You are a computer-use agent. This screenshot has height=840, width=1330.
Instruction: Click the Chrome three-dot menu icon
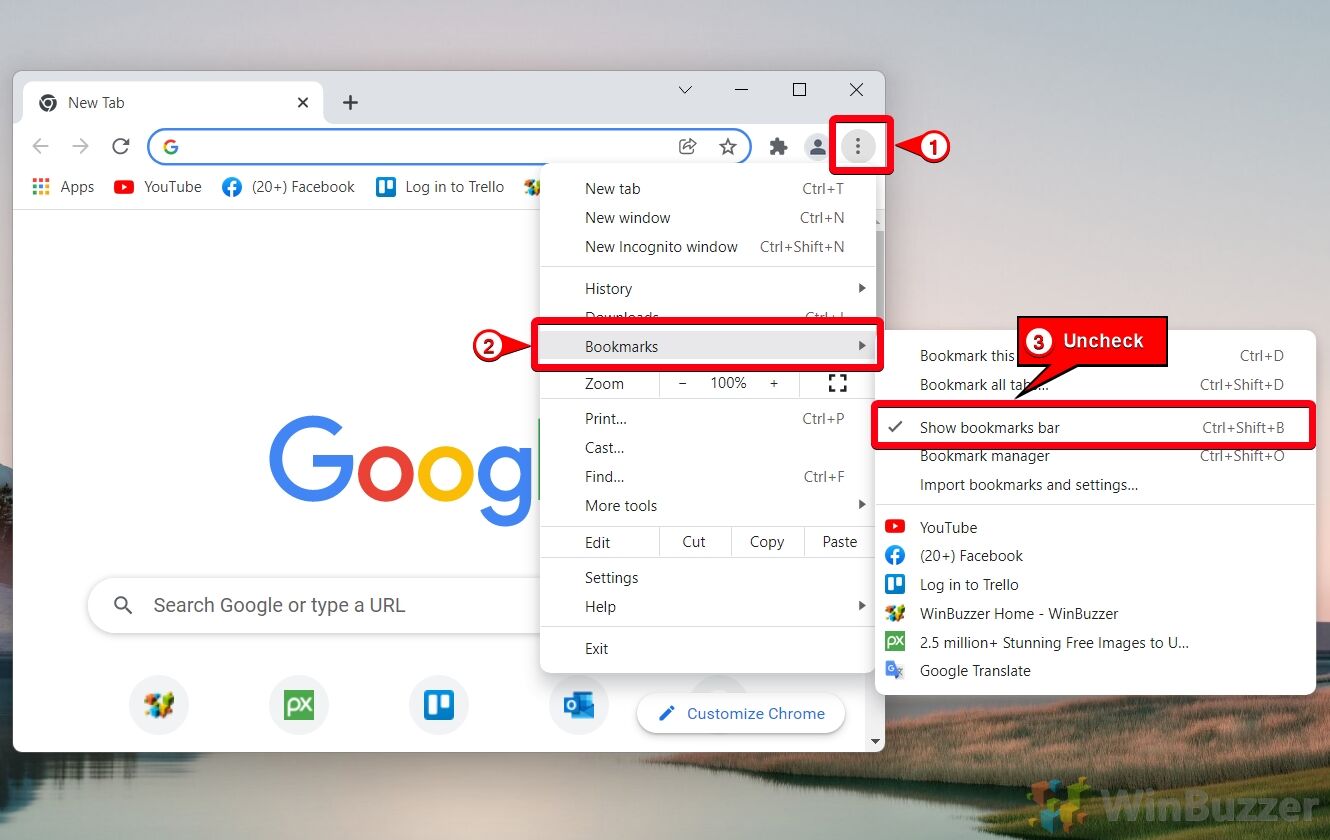pos(857,147)
